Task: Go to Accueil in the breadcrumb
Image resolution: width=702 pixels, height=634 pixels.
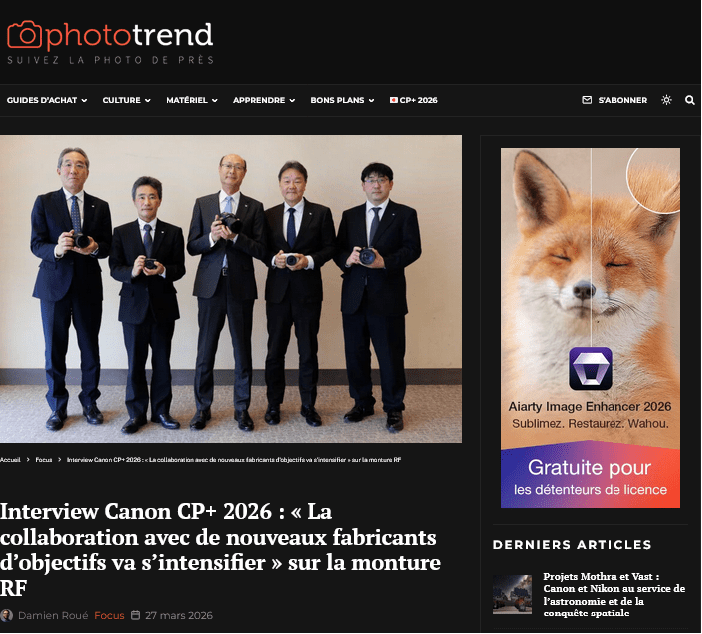Action: 10,459
